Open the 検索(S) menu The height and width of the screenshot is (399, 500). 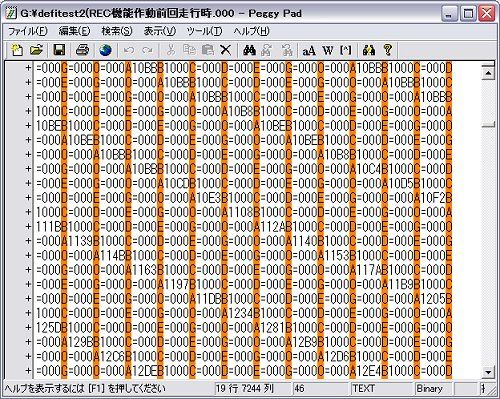point(117,31)
